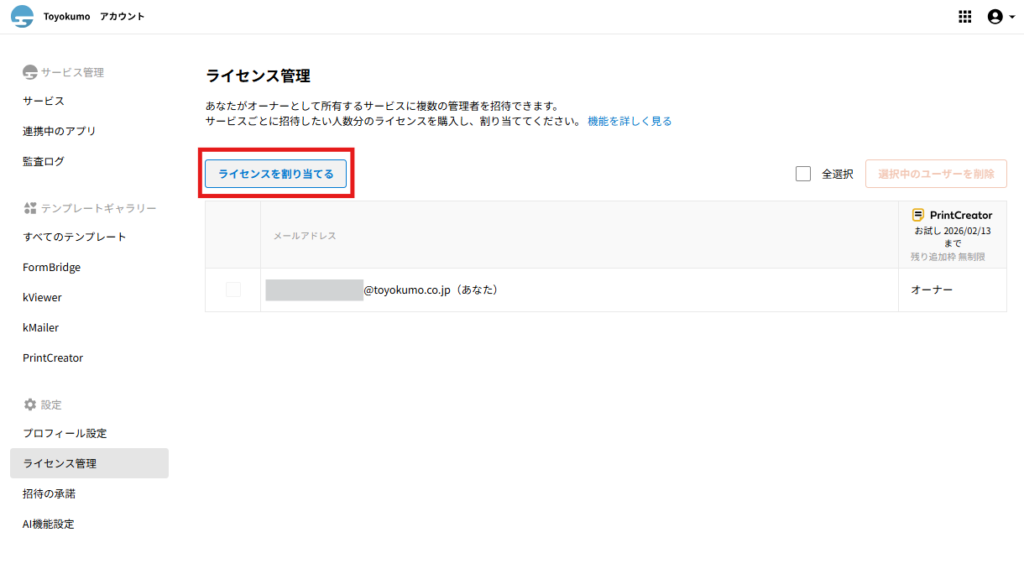Toggle the checkbox in the owner row

pos(233,290)
